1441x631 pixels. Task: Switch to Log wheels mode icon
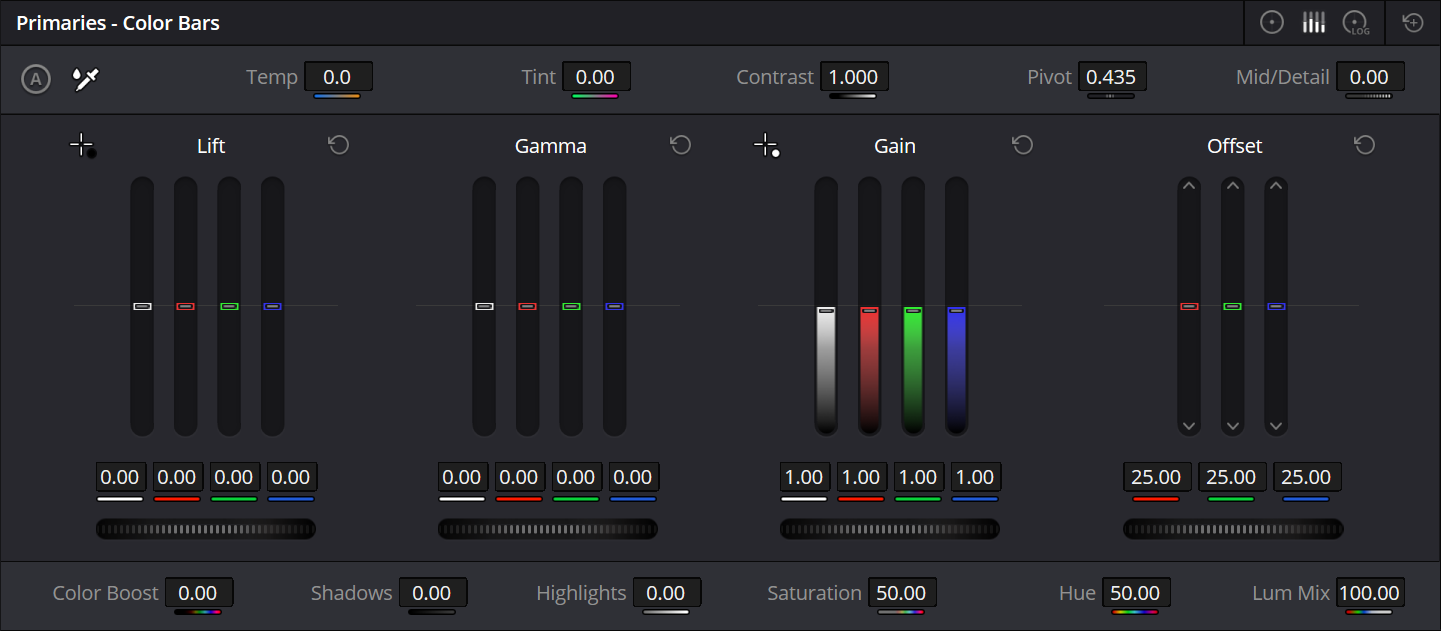coord(1356,23)
